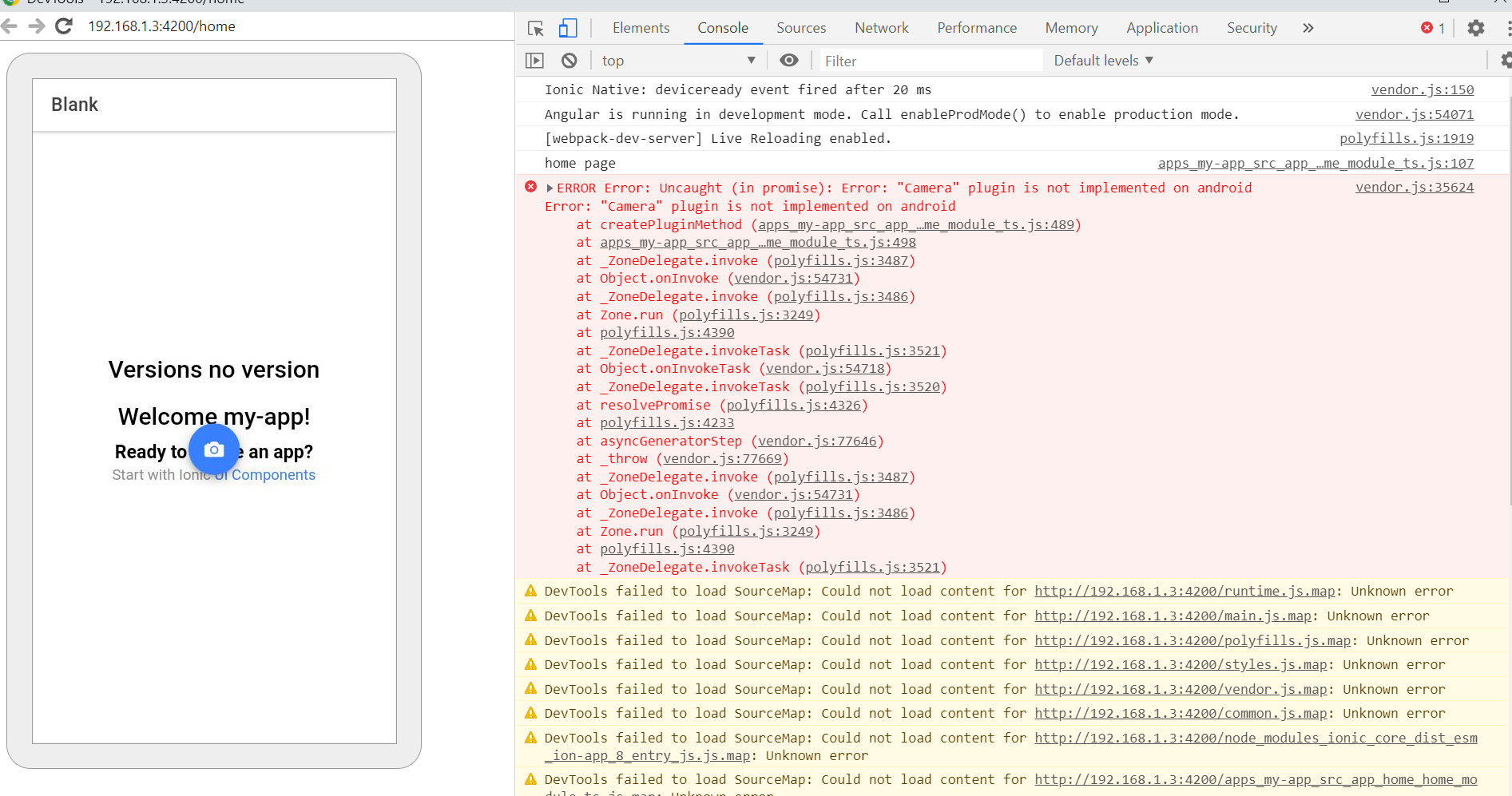Open the Security tab
Viewport: 1512px width, 796px height.
click(1252, 28)
